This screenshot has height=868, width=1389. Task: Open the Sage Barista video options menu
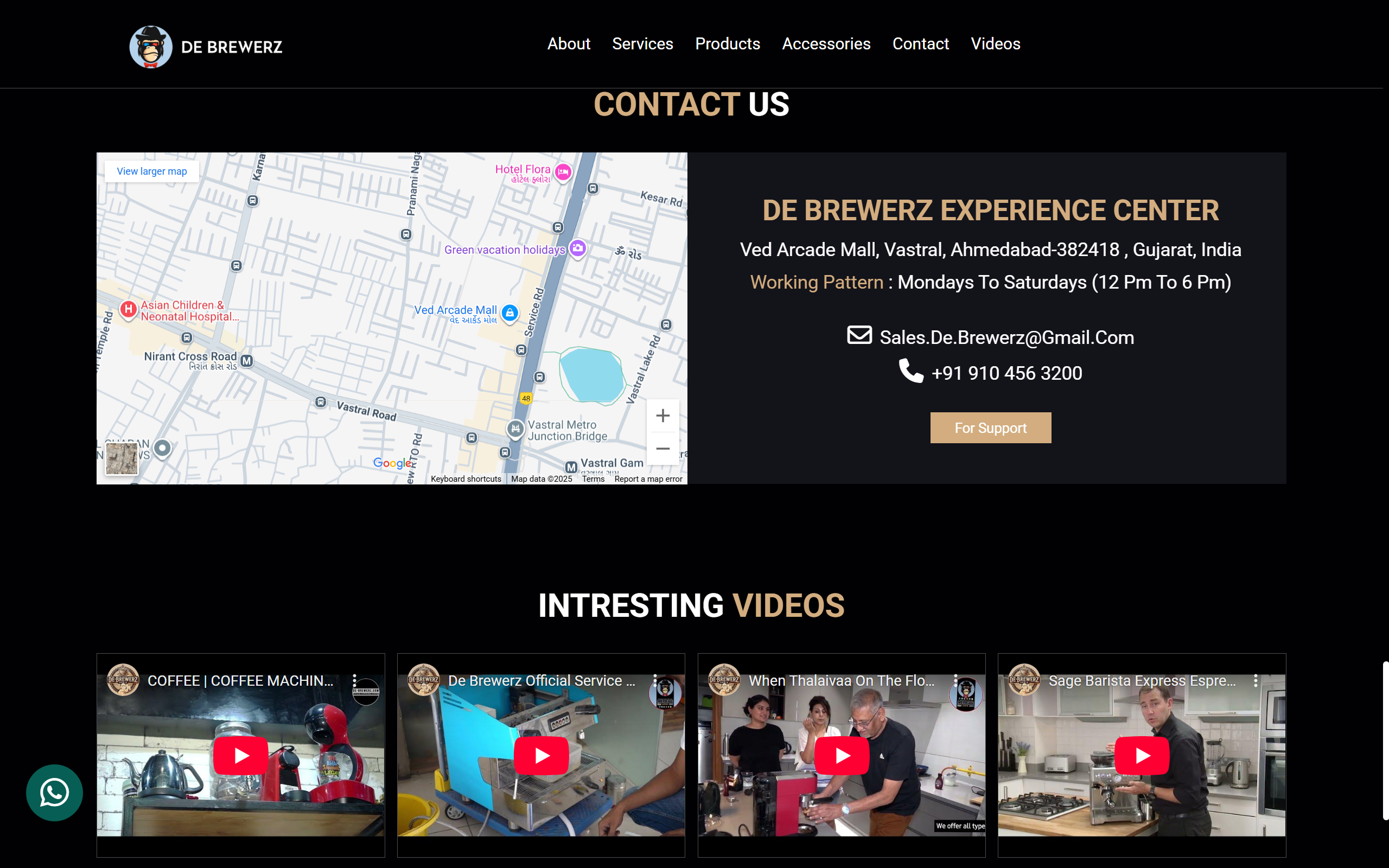click(x=1256, y=680)
